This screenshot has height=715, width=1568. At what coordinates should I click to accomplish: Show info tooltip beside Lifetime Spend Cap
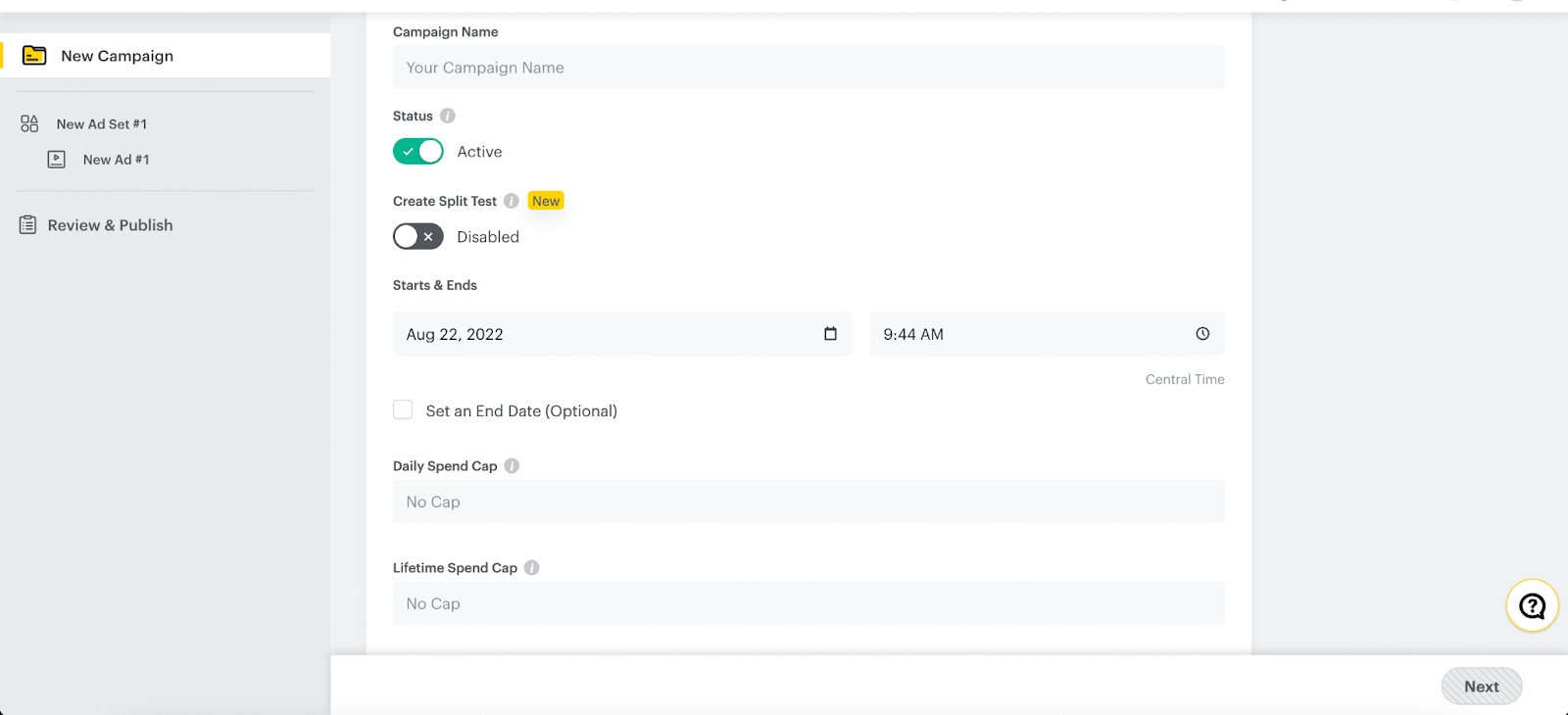[x=532, y=568]
